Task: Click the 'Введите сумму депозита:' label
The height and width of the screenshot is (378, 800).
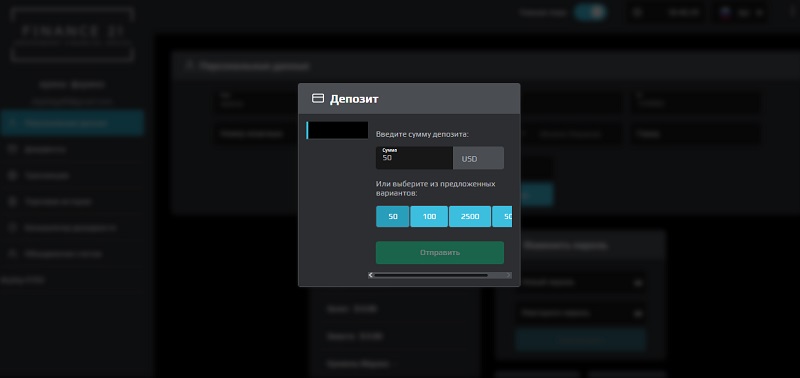Action: pos(422,135)
